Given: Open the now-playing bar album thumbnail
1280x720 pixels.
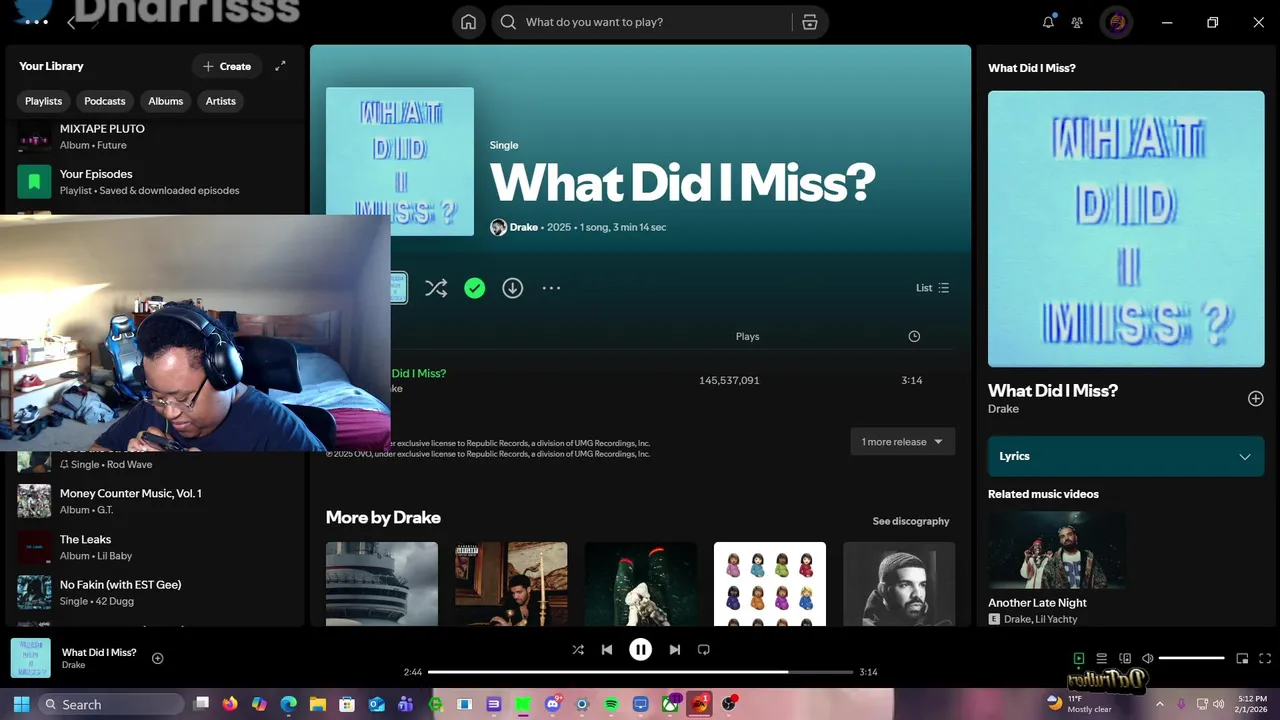Looking at the screenshot, I should (31, 658).
